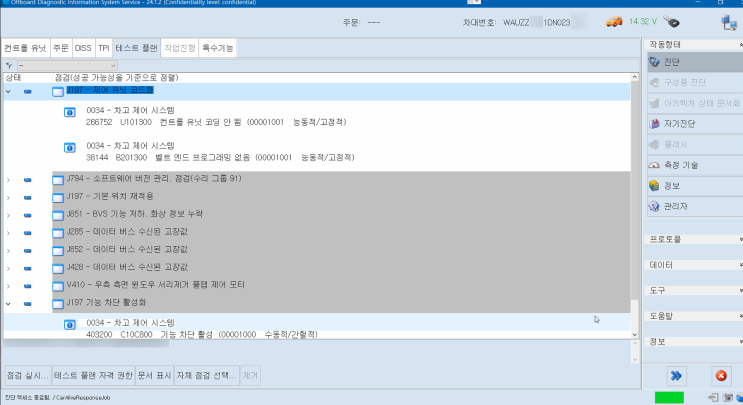Viewport: 743px width, 405px height.
Task: Click info icon for fault C10C800
Action: 70,325
